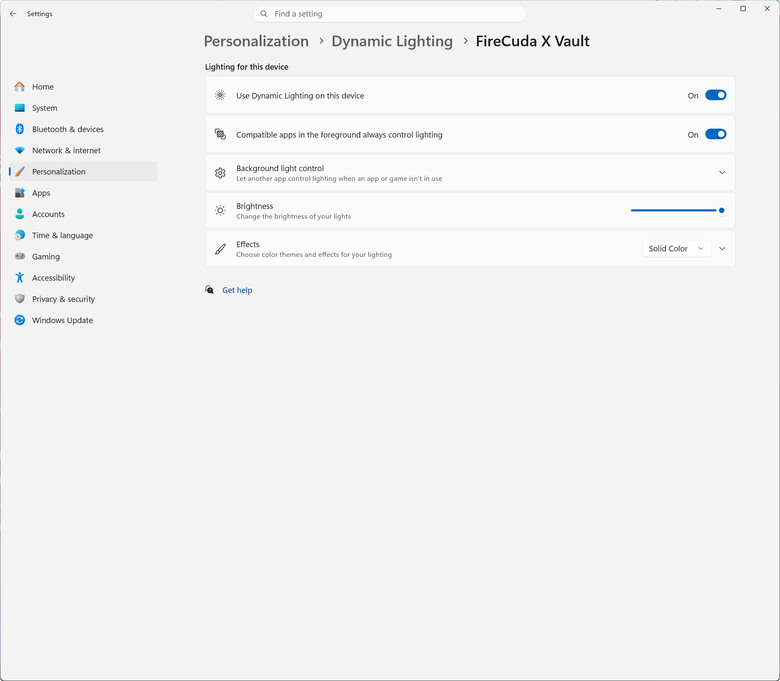Click the Personalization paintbrush icon
Image resolution: width=780 pixels, height=681 pixels.
click(19, 172)
